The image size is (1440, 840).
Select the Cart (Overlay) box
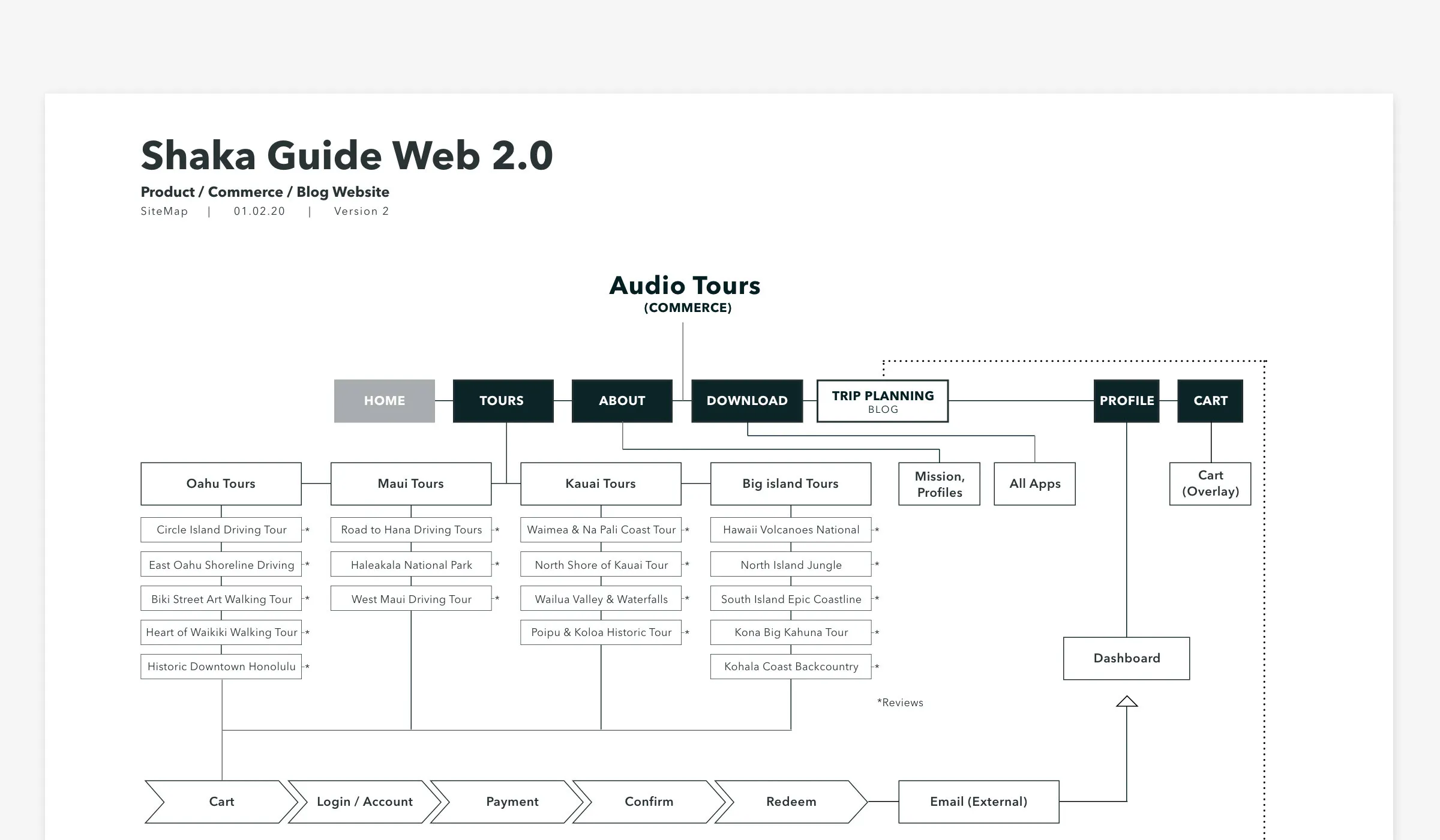(1210, 484)
